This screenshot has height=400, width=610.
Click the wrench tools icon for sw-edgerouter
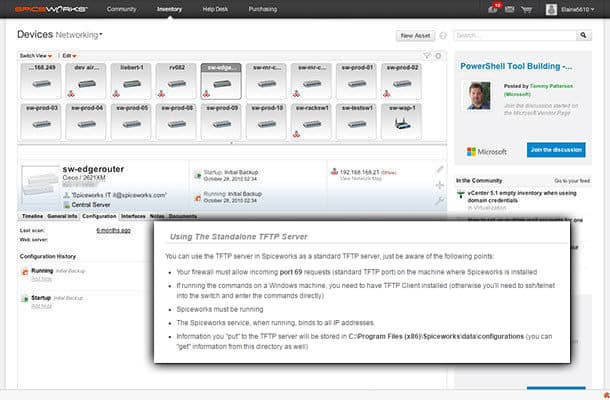(440, 200)
